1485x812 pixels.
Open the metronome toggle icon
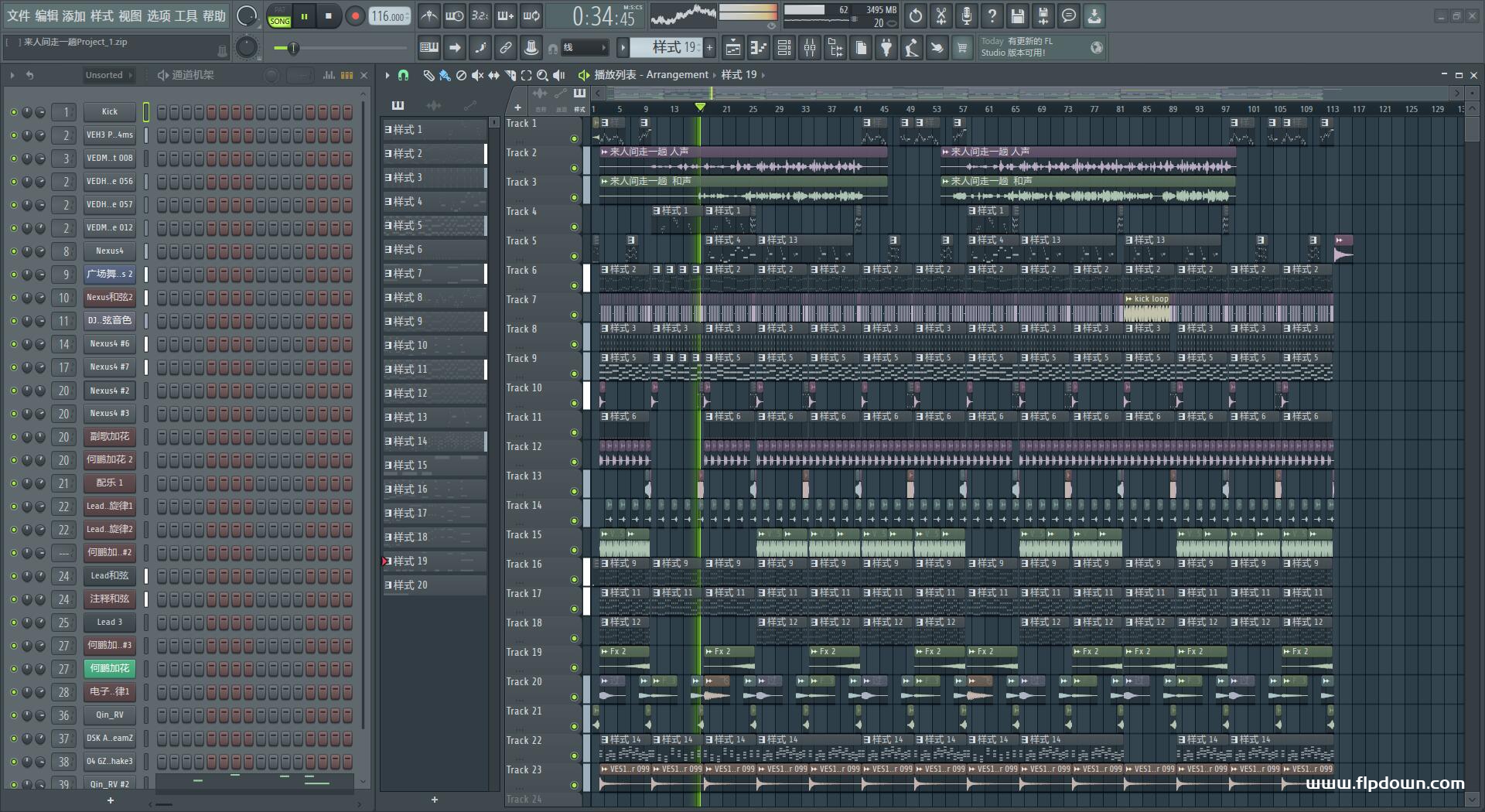click(x=429, y=16)
